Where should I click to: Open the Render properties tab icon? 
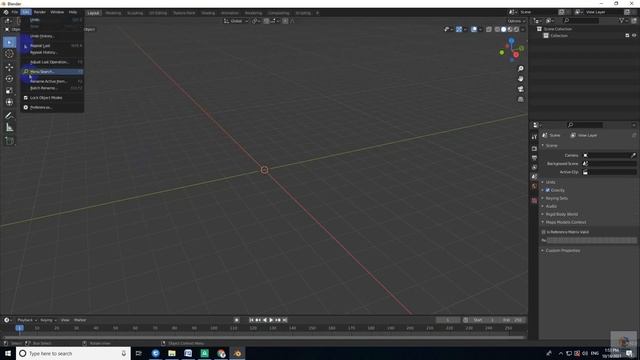click(534, 149)
